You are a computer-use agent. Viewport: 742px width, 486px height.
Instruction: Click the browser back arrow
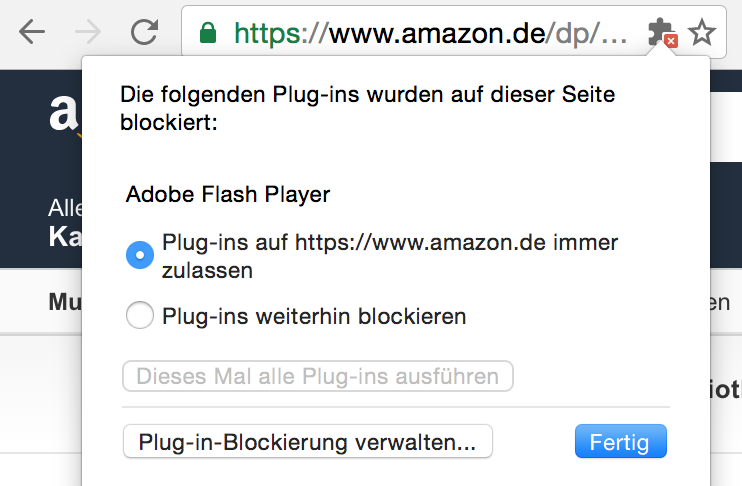click(x=32, y=33)
